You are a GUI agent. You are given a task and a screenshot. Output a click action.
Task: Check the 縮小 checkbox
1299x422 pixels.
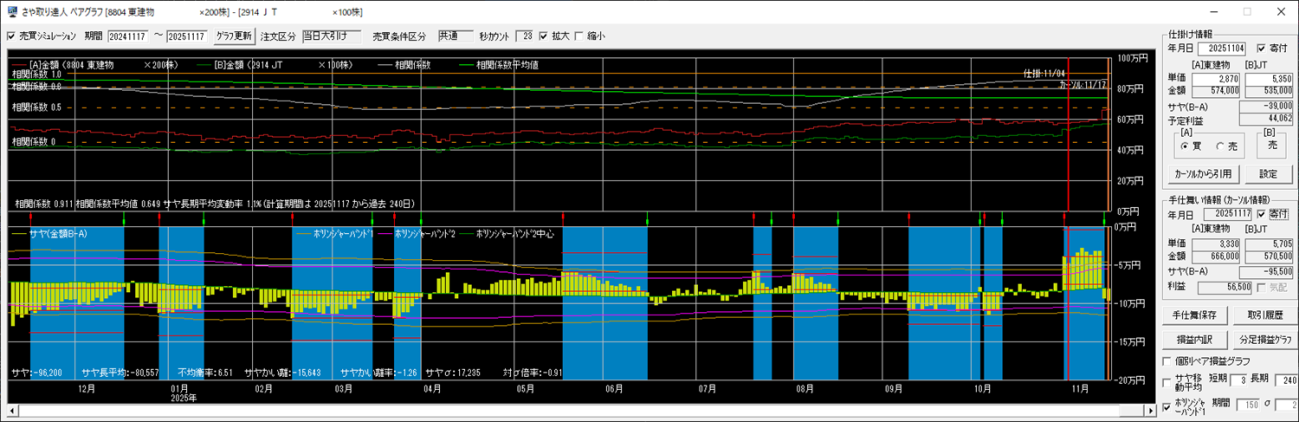[579, 36]
